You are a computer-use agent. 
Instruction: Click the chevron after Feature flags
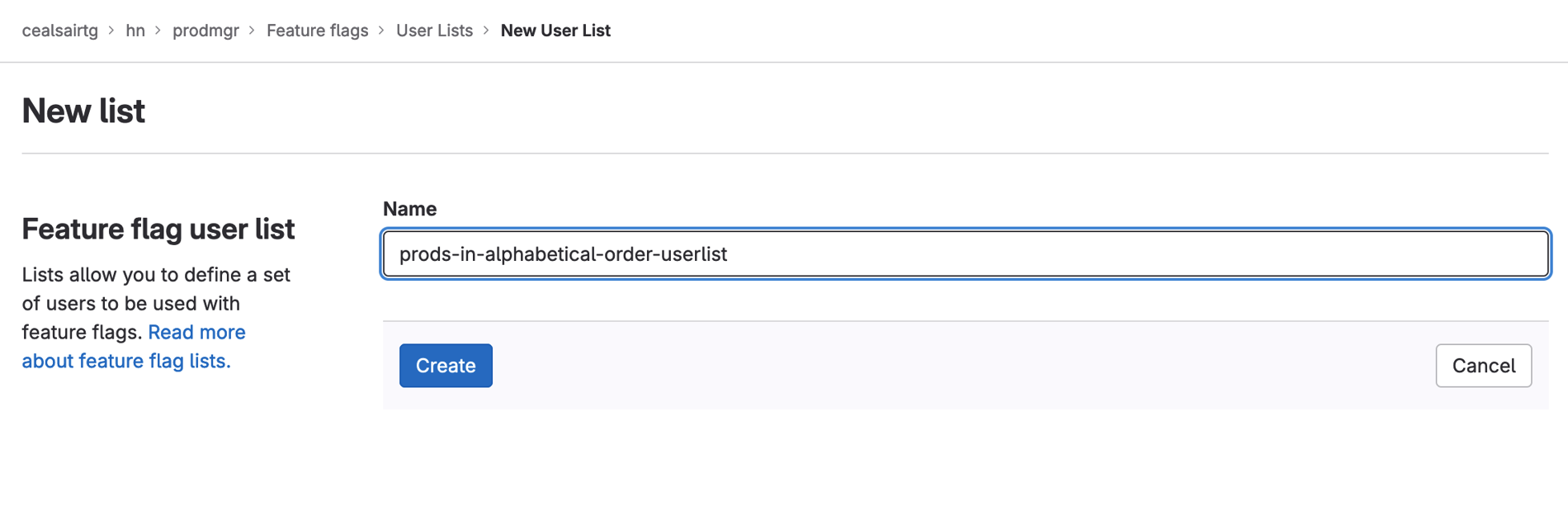click(381, 30)
